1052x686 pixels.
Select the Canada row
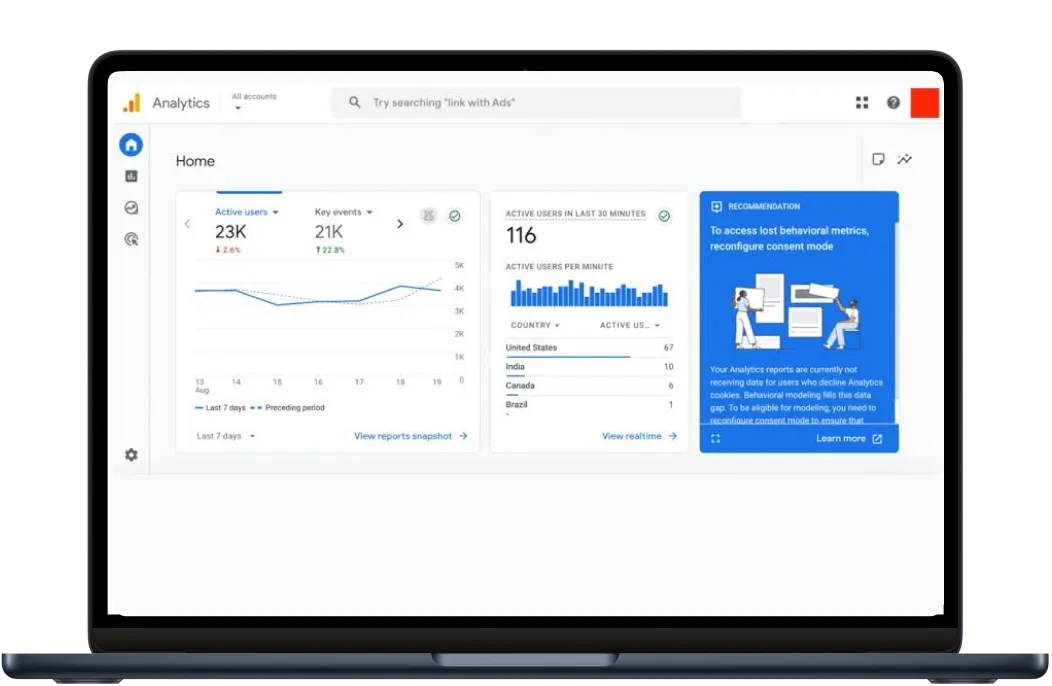point(589,385)
